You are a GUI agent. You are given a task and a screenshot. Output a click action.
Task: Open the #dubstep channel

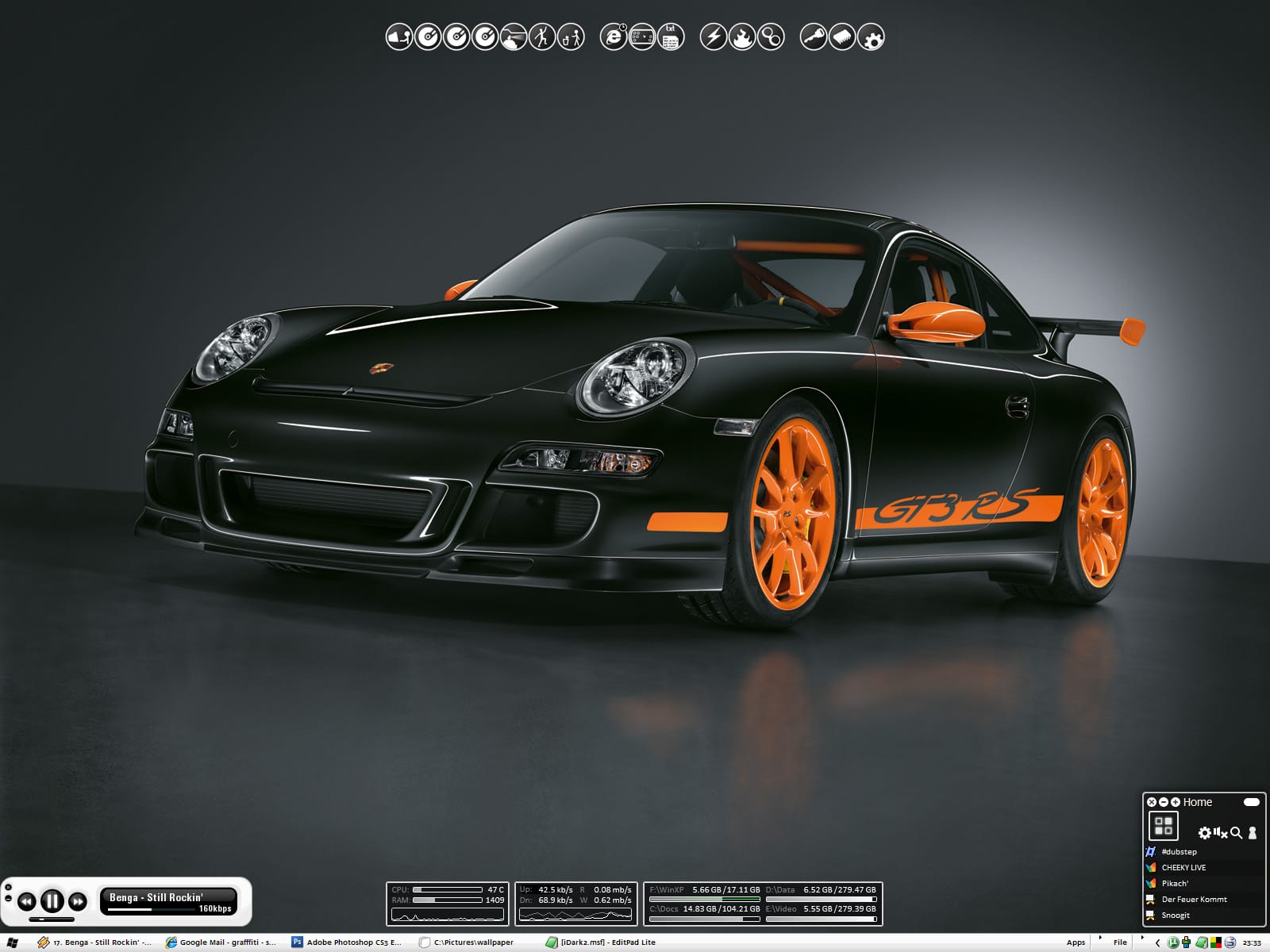coord(1204,852)
